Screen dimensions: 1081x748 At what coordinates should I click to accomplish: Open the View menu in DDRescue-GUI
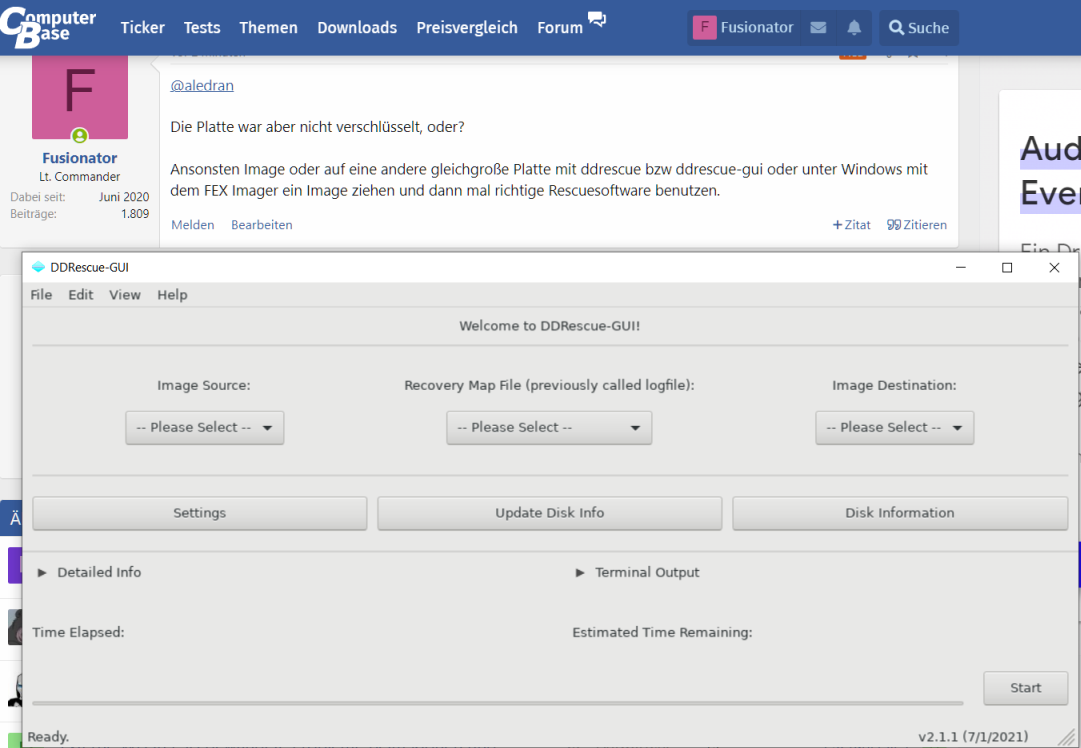[125, 295]
